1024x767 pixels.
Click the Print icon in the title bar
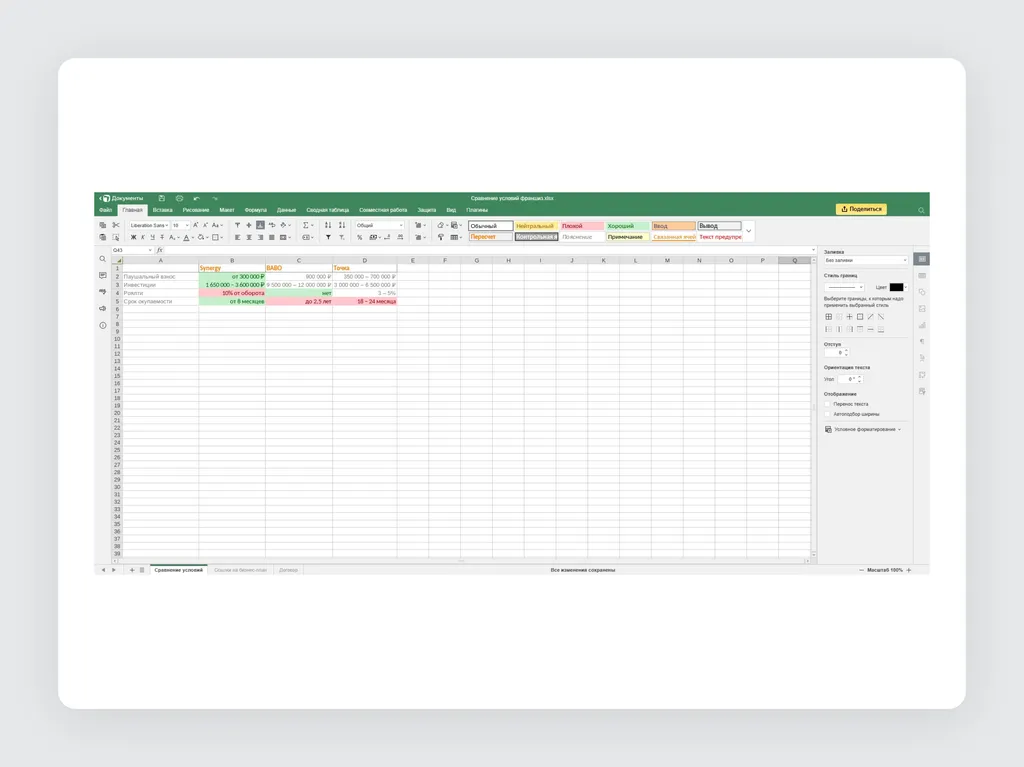click(x=179, y=198)
